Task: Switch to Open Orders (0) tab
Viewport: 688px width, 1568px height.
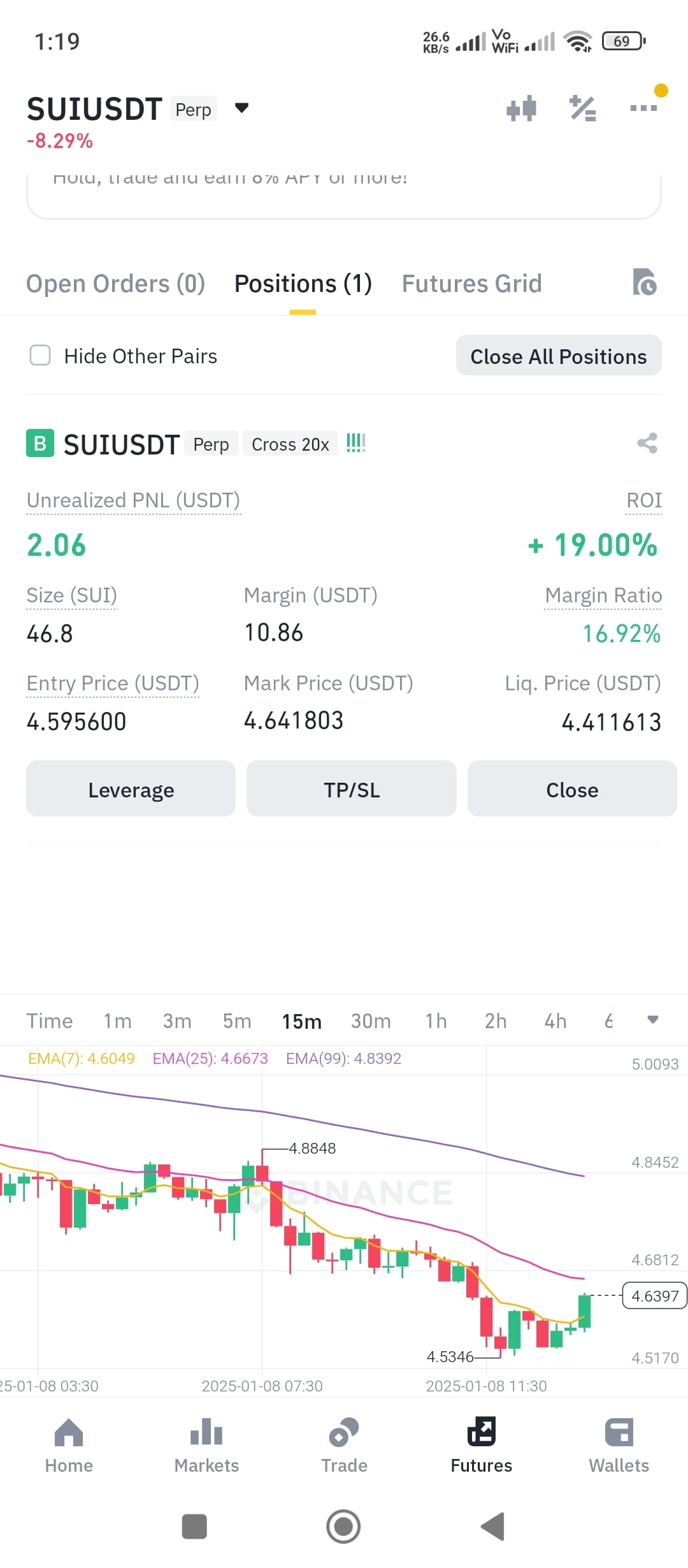Action: pos(115,284)
